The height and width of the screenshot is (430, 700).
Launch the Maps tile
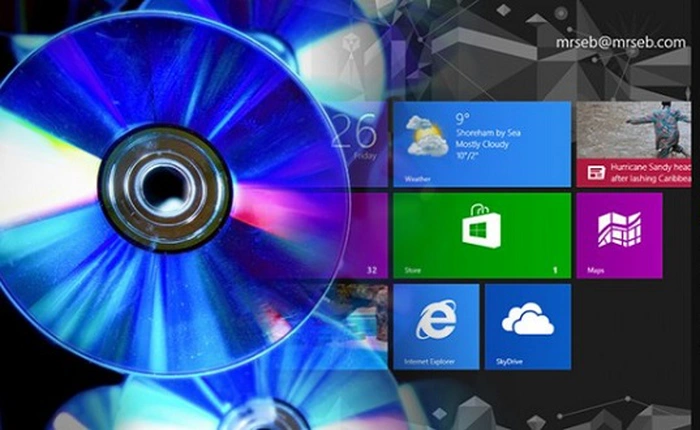(619, 235)
